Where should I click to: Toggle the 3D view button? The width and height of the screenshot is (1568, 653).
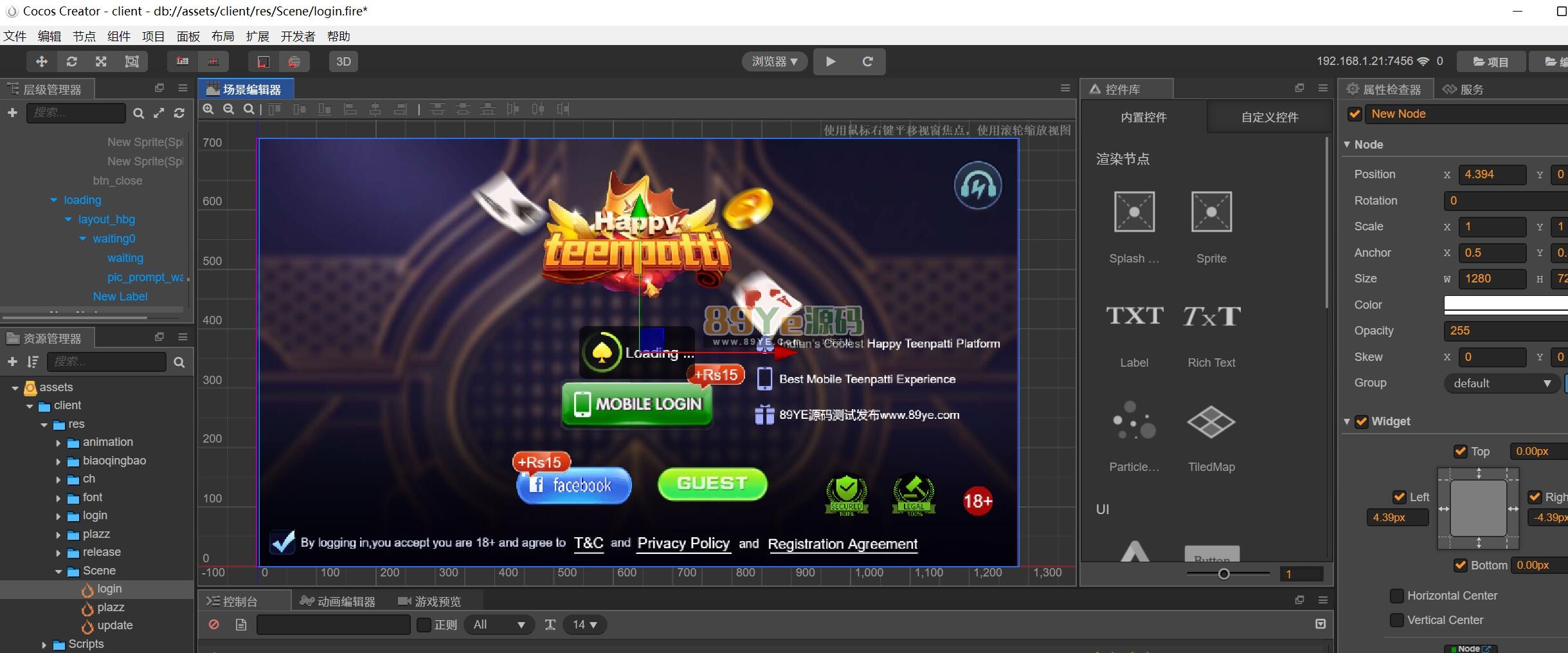coord(343,61)
